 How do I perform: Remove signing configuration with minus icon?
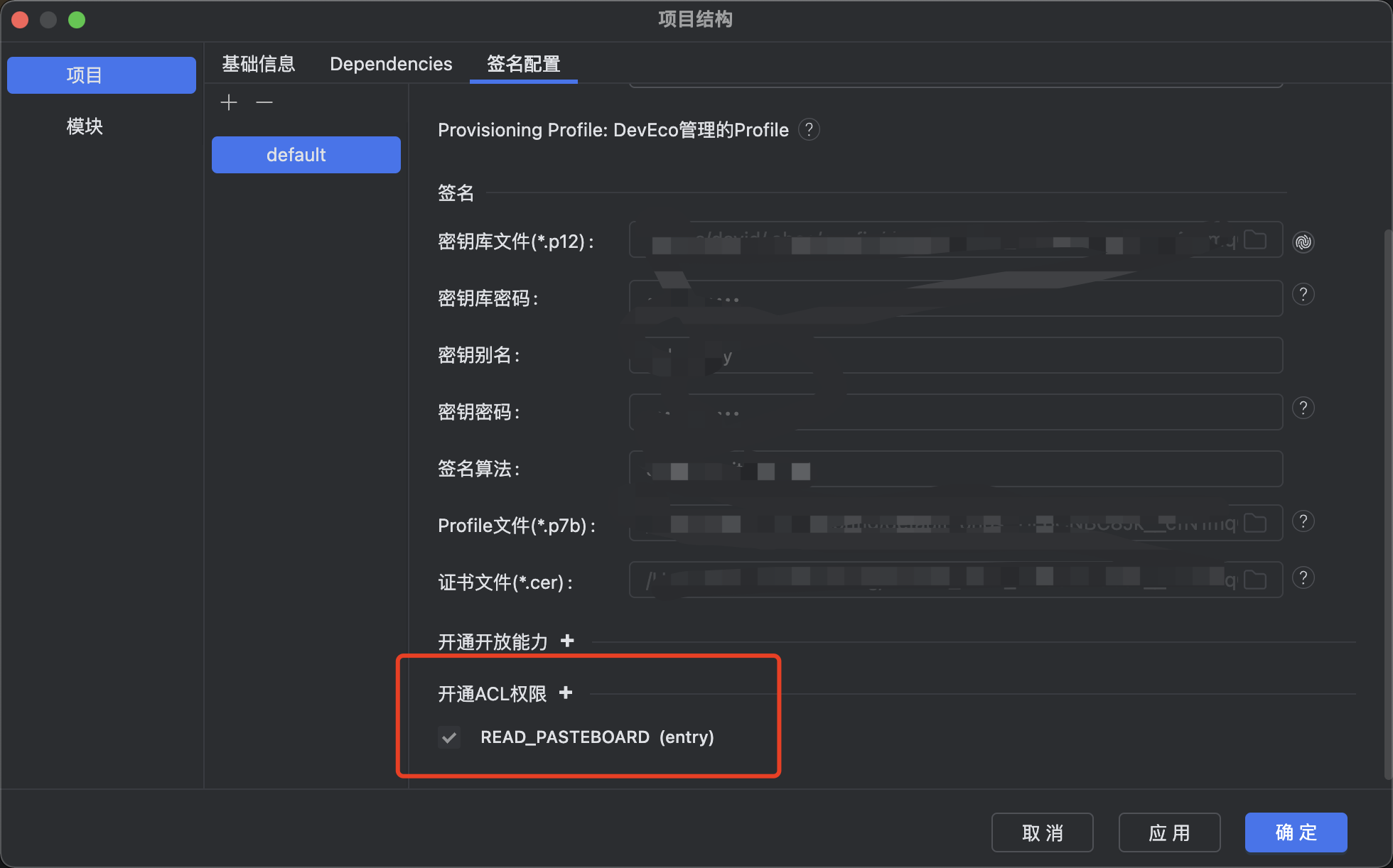click(x=264, y=103)
